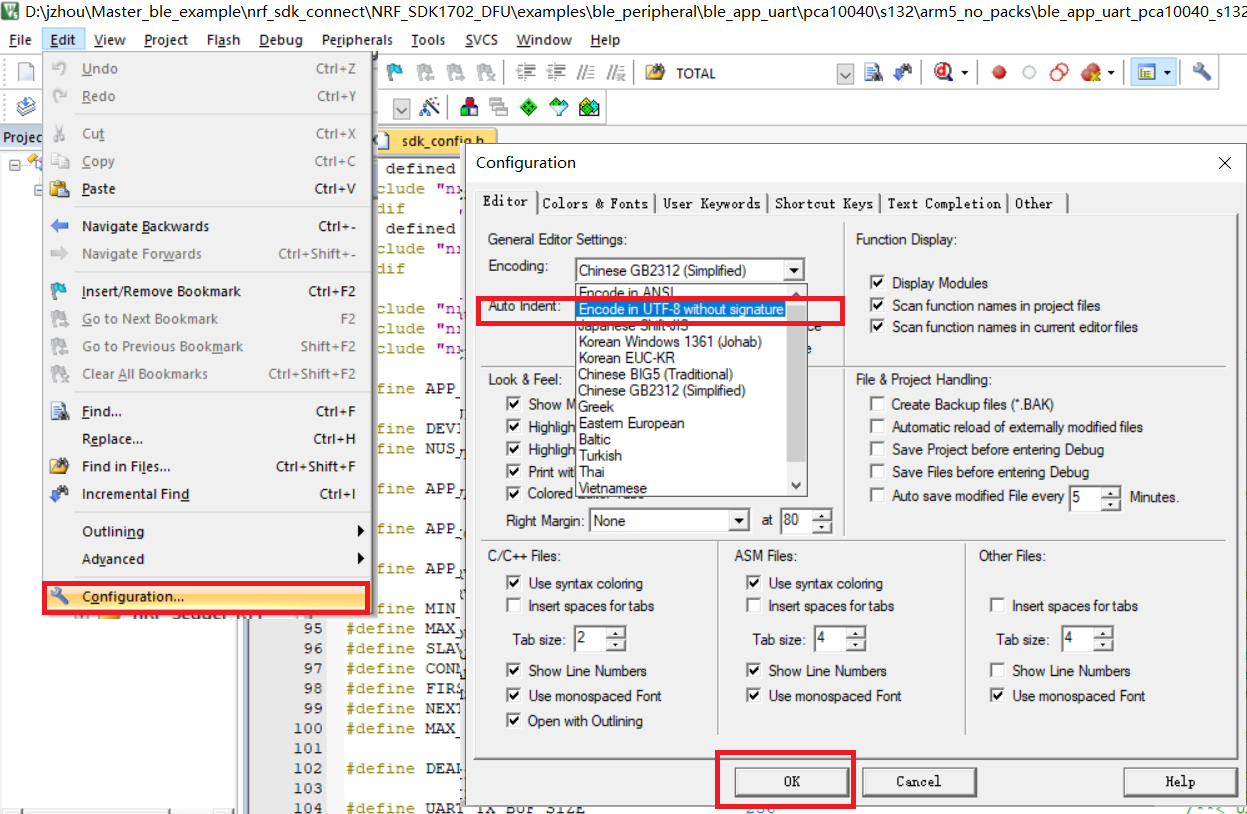Screen dimensions: 1247x814
Task: Open the Manage Run-Time Environment green diamond icon
Action: (529, 107)
